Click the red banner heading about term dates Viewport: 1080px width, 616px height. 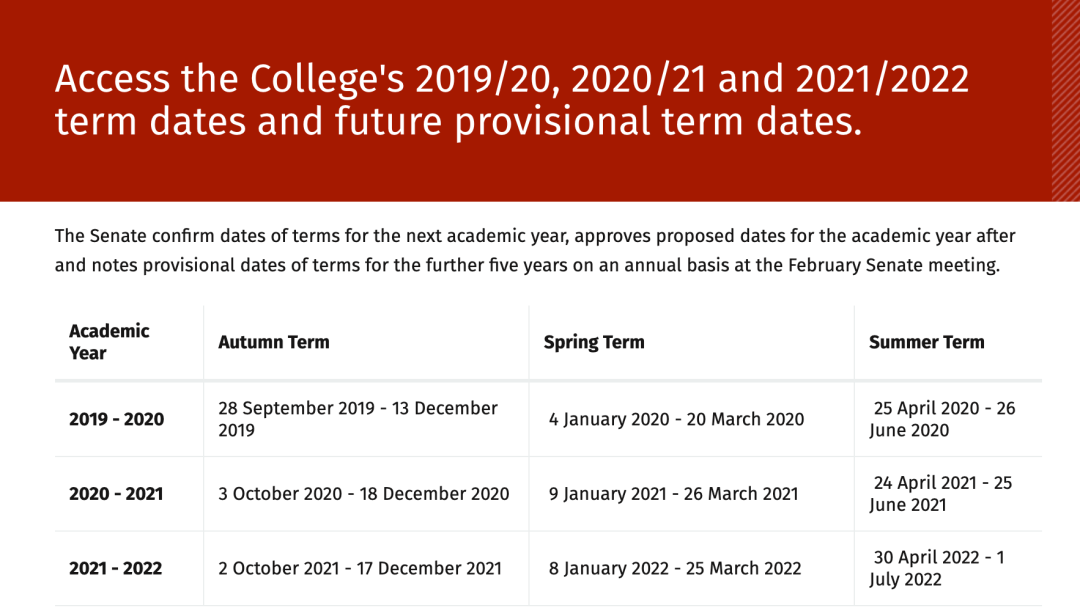point(512,100)
